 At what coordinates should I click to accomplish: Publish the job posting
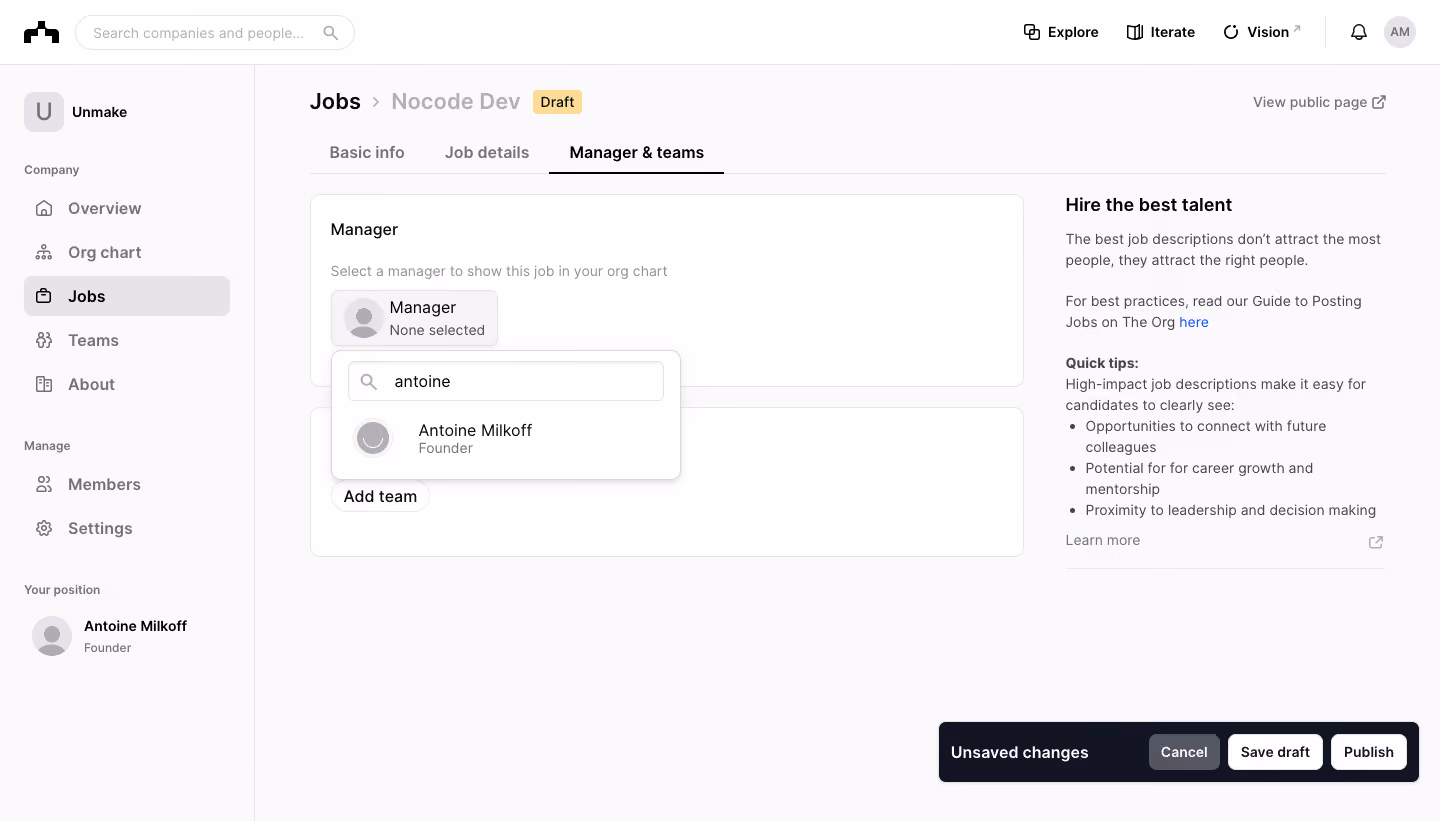click(1368, 752)
